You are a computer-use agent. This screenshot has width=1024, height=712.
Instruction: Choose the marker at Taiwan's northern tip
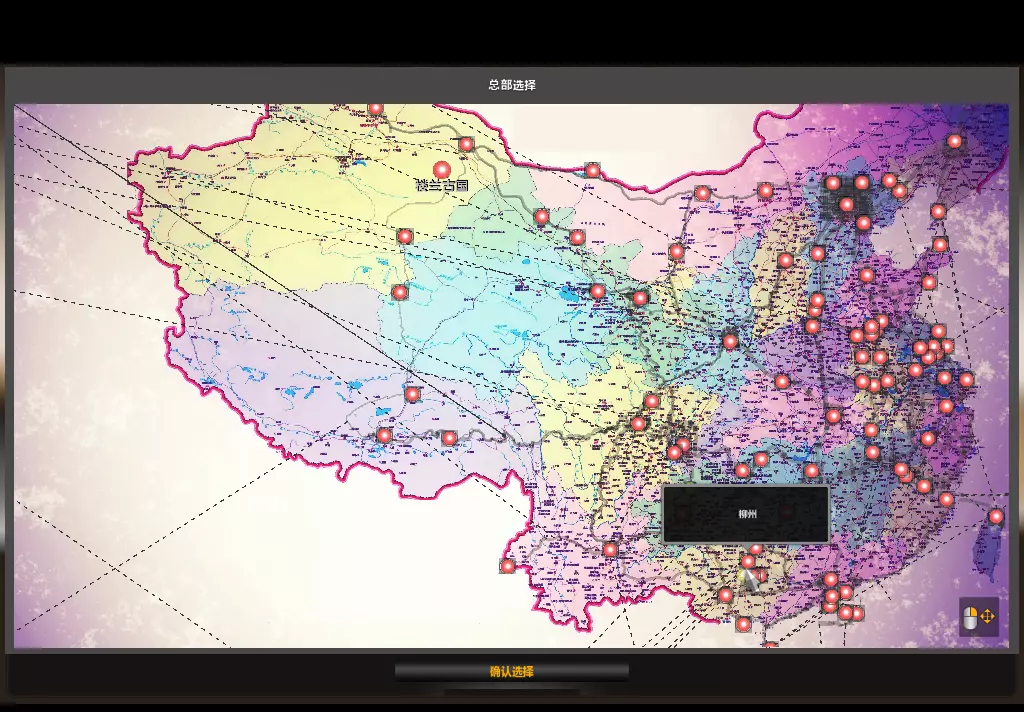pyautogui.click(x=996, y=517)
